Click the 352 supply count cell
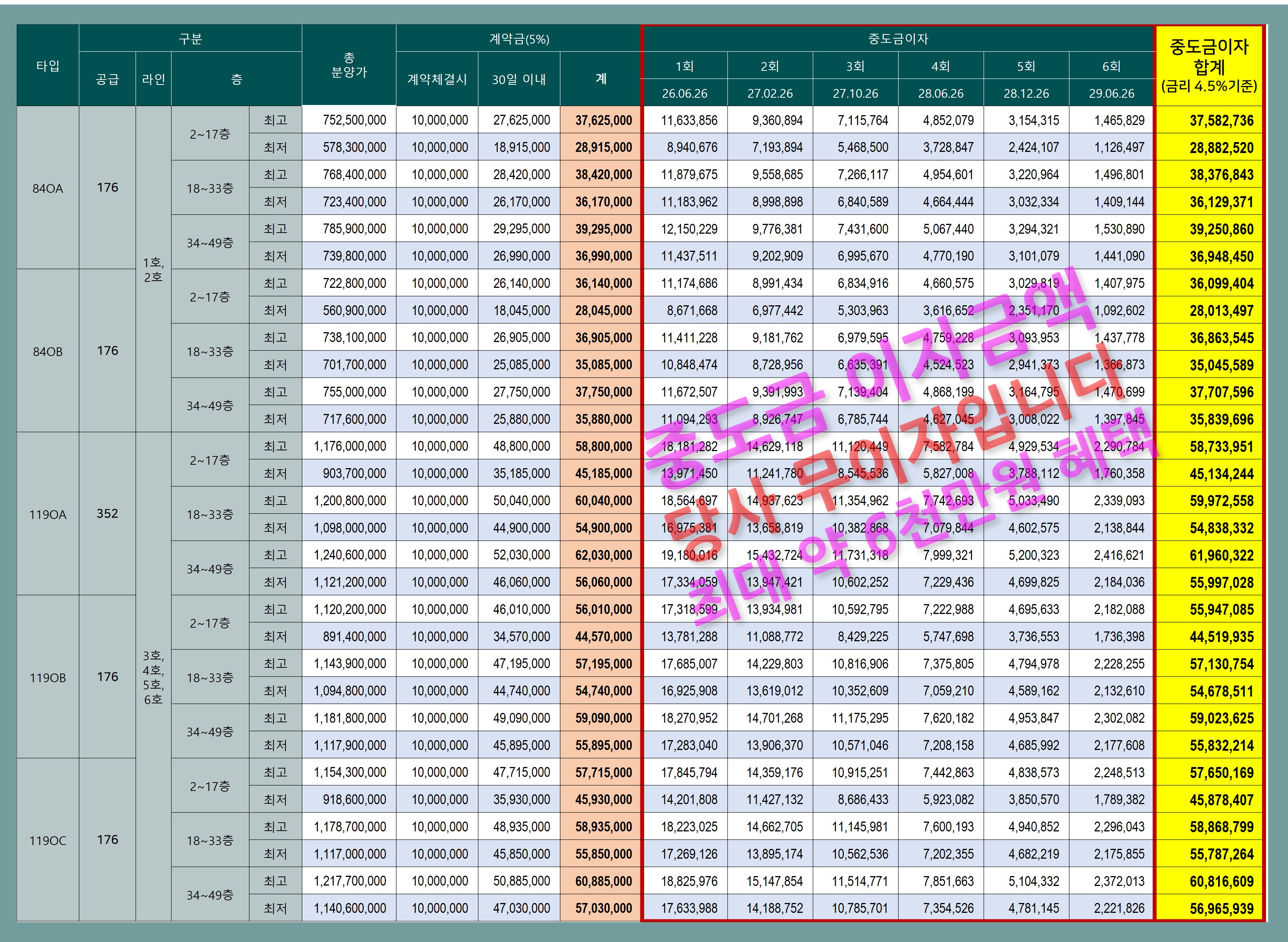 [x=107, y=513]
